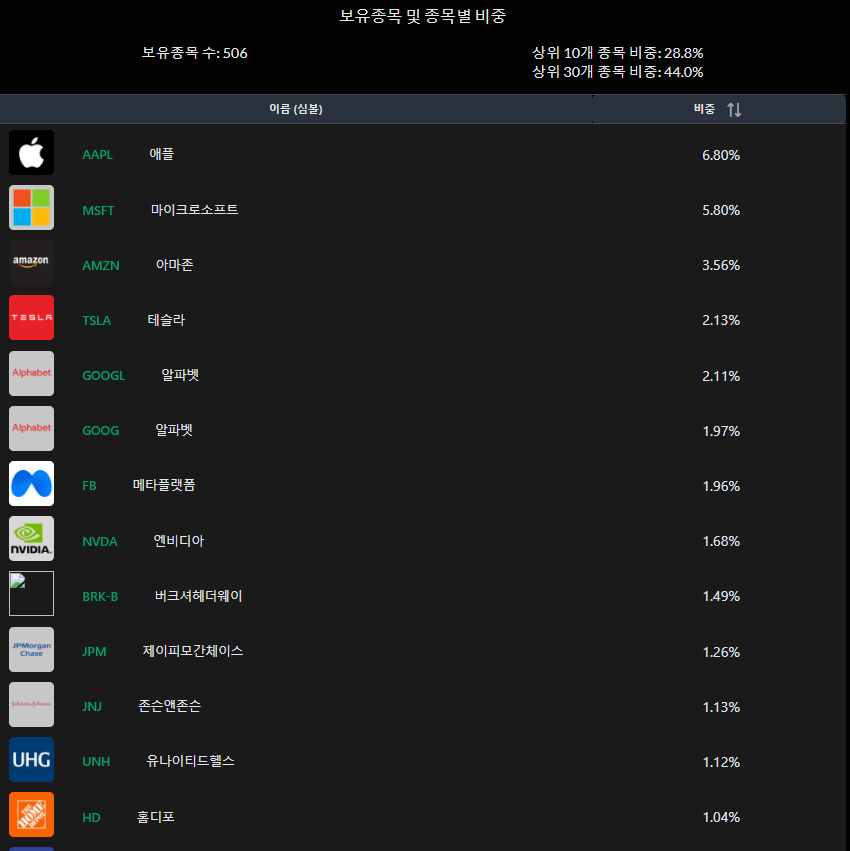Click the Alphabet logo in GOOG row
The image size is (850, 851).
[31, 428]
